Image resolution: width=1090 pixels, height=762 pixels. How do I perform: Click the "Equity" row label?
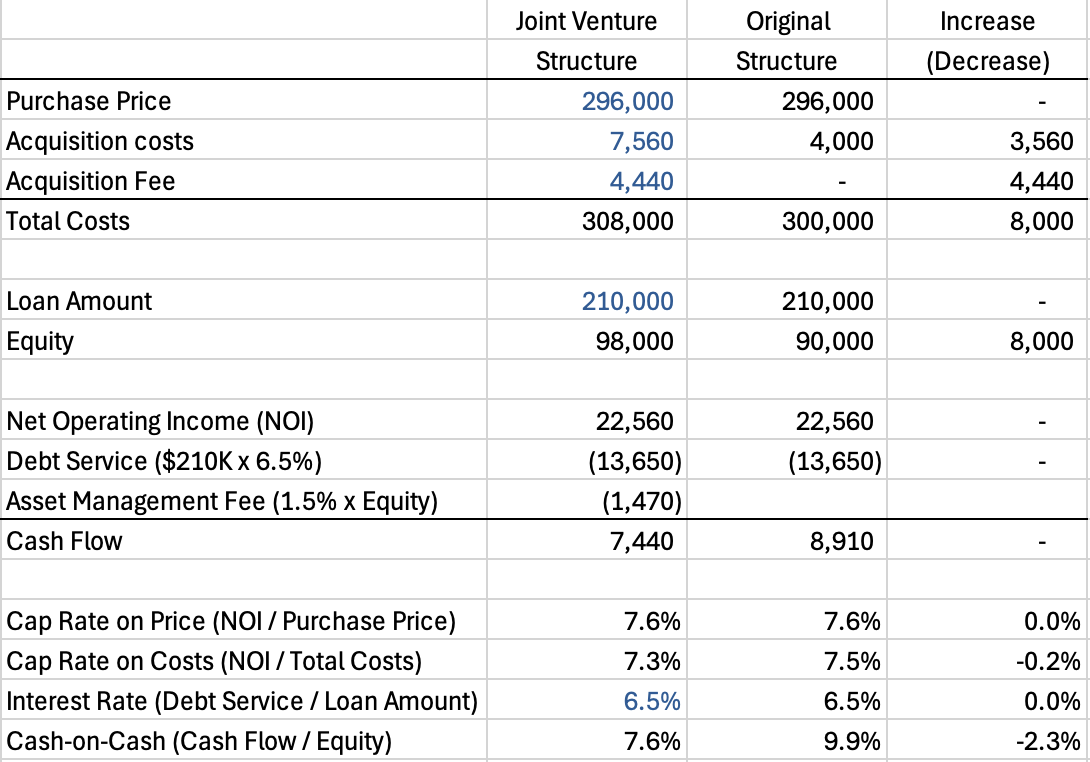pyautogui.click(x=40, y=341)
